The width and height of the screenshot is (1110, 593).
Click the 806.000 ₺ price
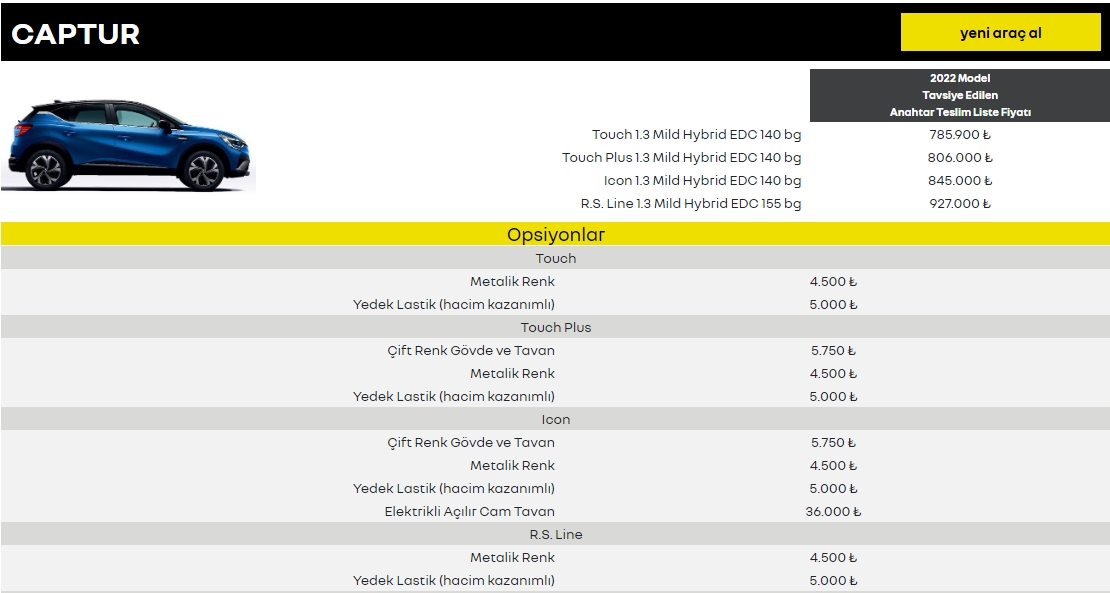(x=959, y=158)
